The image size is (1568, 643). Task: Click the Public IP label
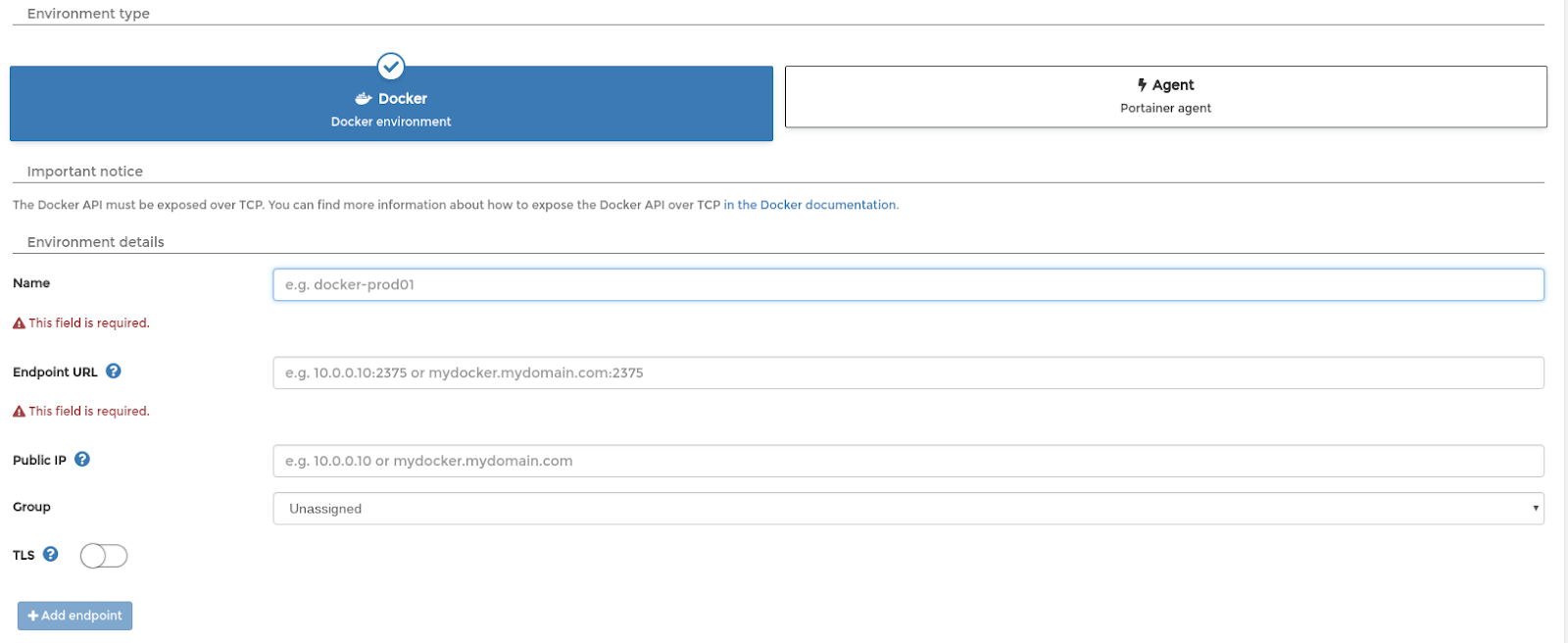click(39, 461)
